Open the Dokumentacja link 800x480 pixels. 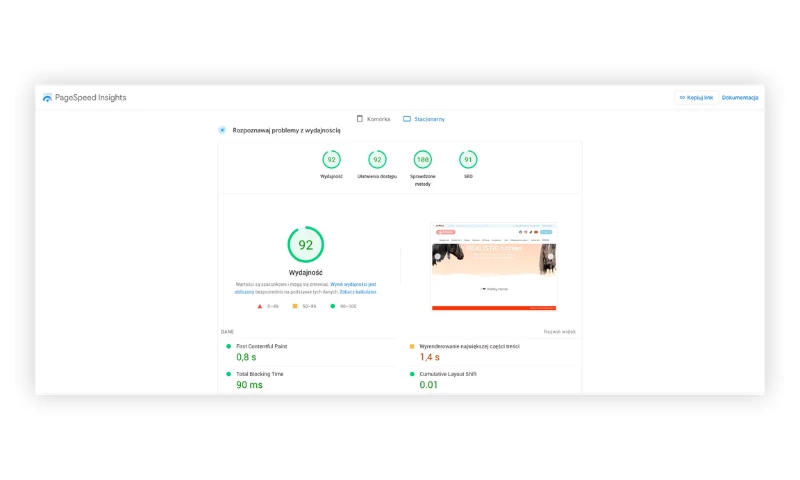tap(740, 98)
